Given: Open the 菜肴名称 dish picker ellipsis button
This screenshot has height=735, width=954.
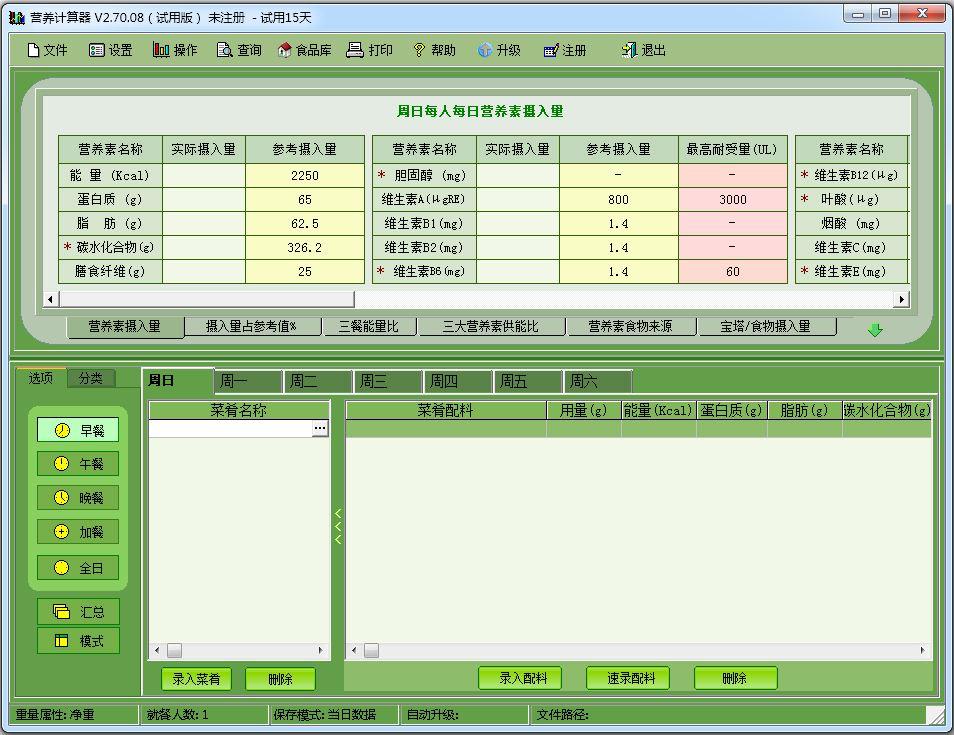Looking at the screenshot, I should (x=320, y=428).
